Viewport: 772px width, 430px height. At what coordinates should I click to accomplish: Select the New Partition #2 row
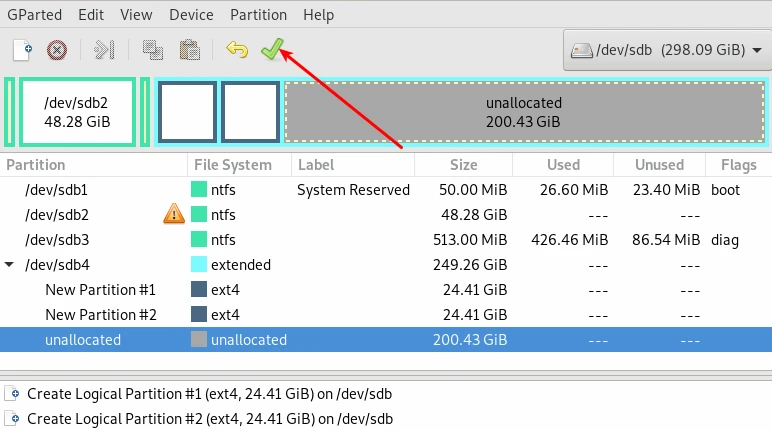[386, 315]
